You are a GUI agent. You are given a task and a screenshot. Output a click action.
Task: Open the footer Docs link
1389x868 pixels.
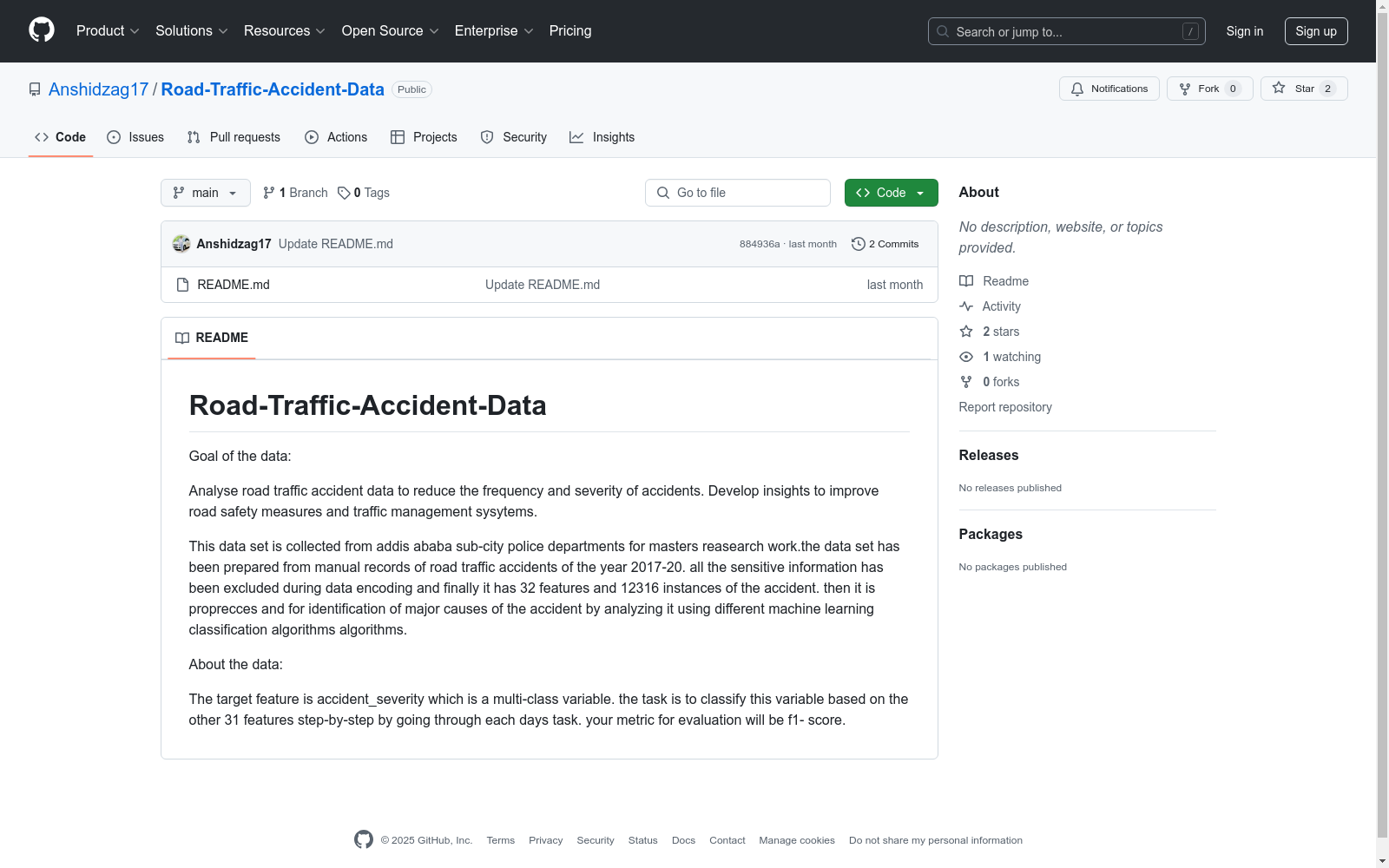[x=684, y=840]
